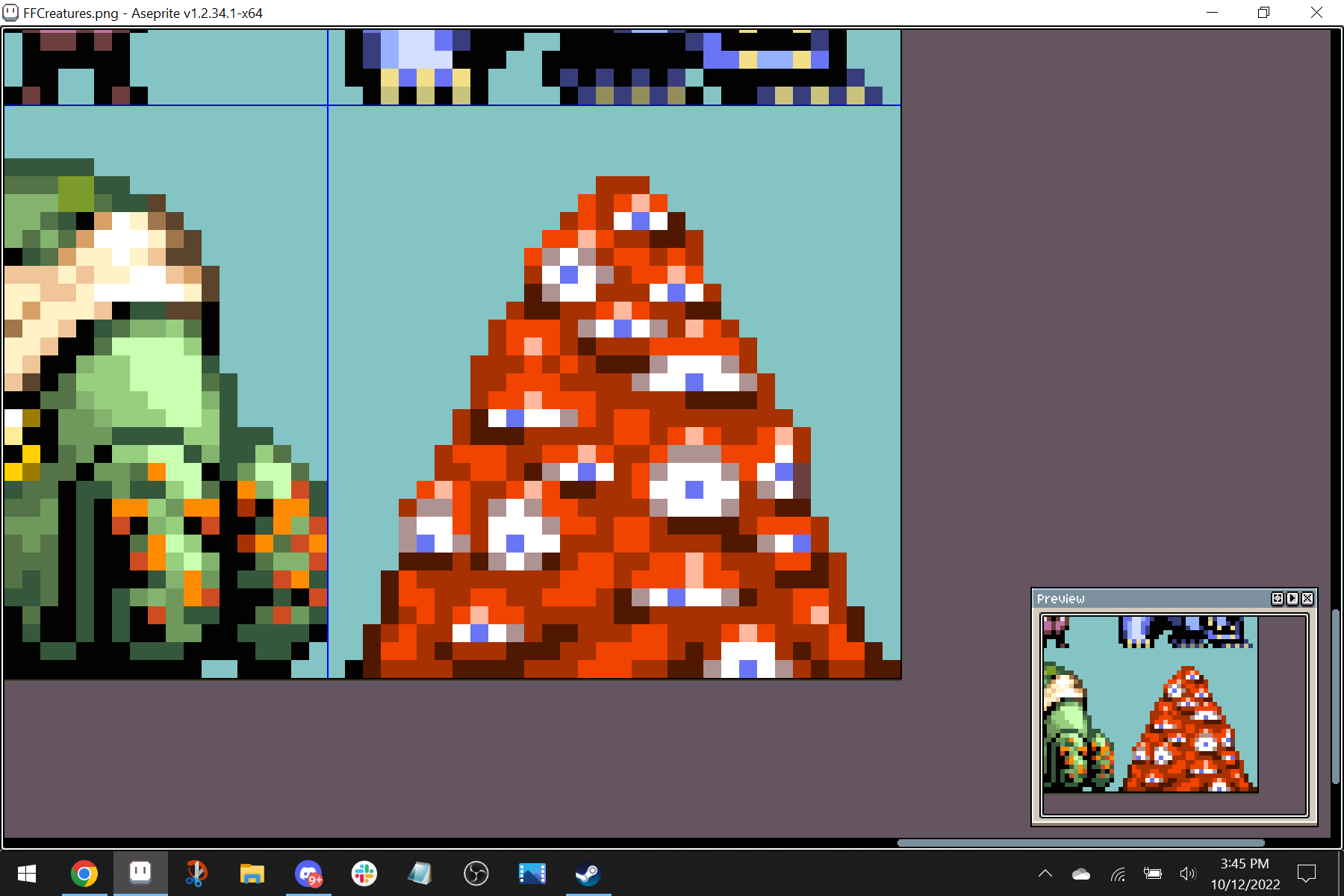Open Windows Start menu
Image resolution: width=1344 pixels, height=896 pixels.
[27, 874]
